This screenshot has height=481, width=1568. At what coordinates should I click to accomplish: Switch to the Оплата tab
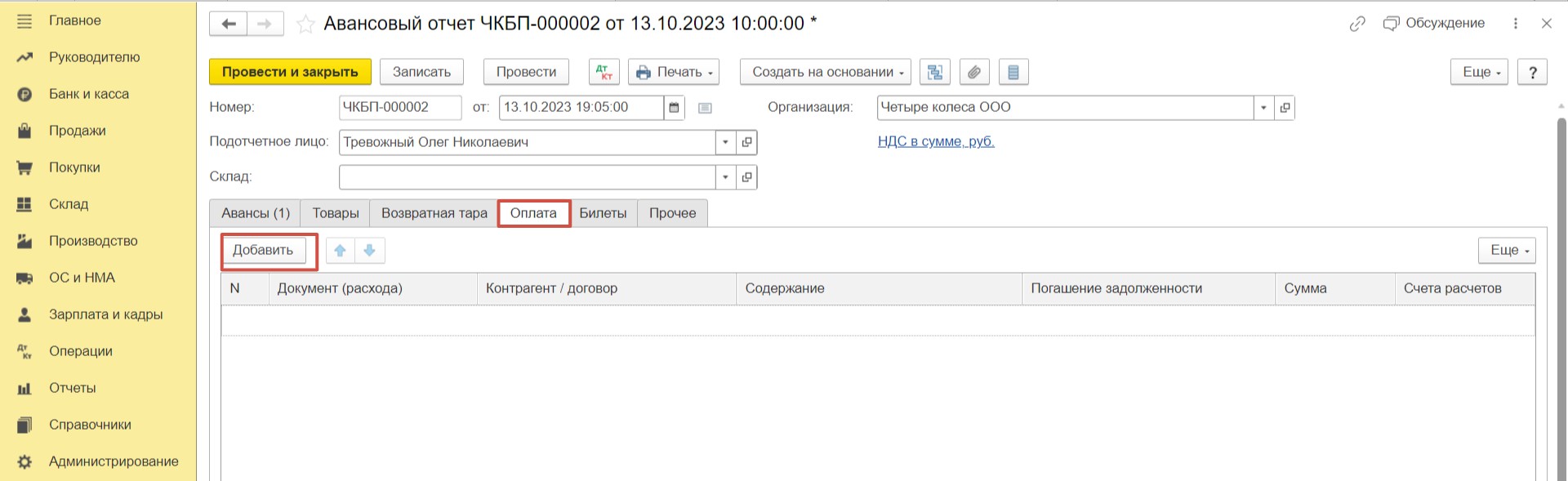533,213
